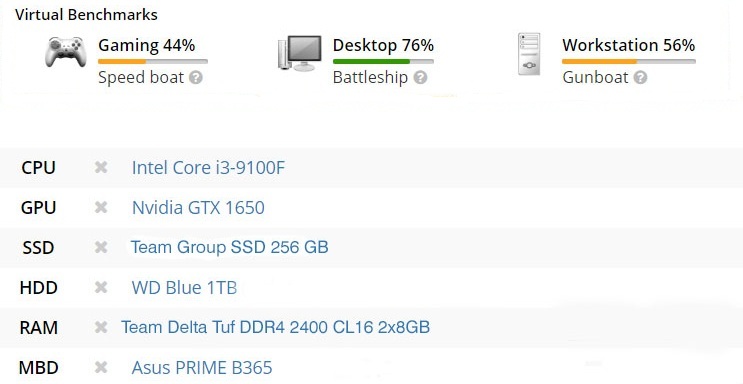The width and height of the screenshot is (743, 384).
Task: Remove the CPU component with X
Action: pyautogui.click(x=101, y=167)
